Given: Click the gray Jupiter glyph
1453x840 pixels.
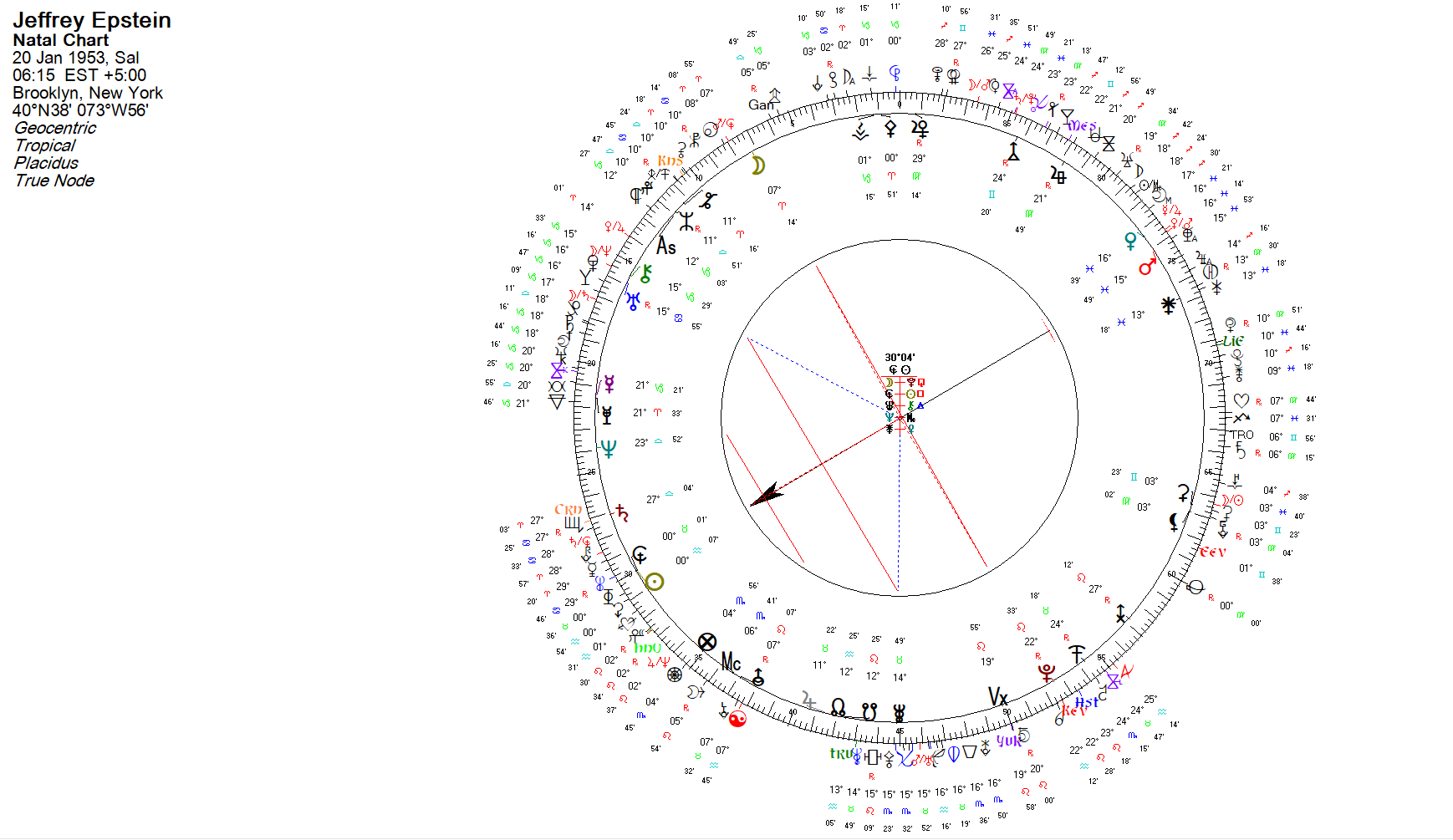Looking at the screenshot, I should (808, 700).
